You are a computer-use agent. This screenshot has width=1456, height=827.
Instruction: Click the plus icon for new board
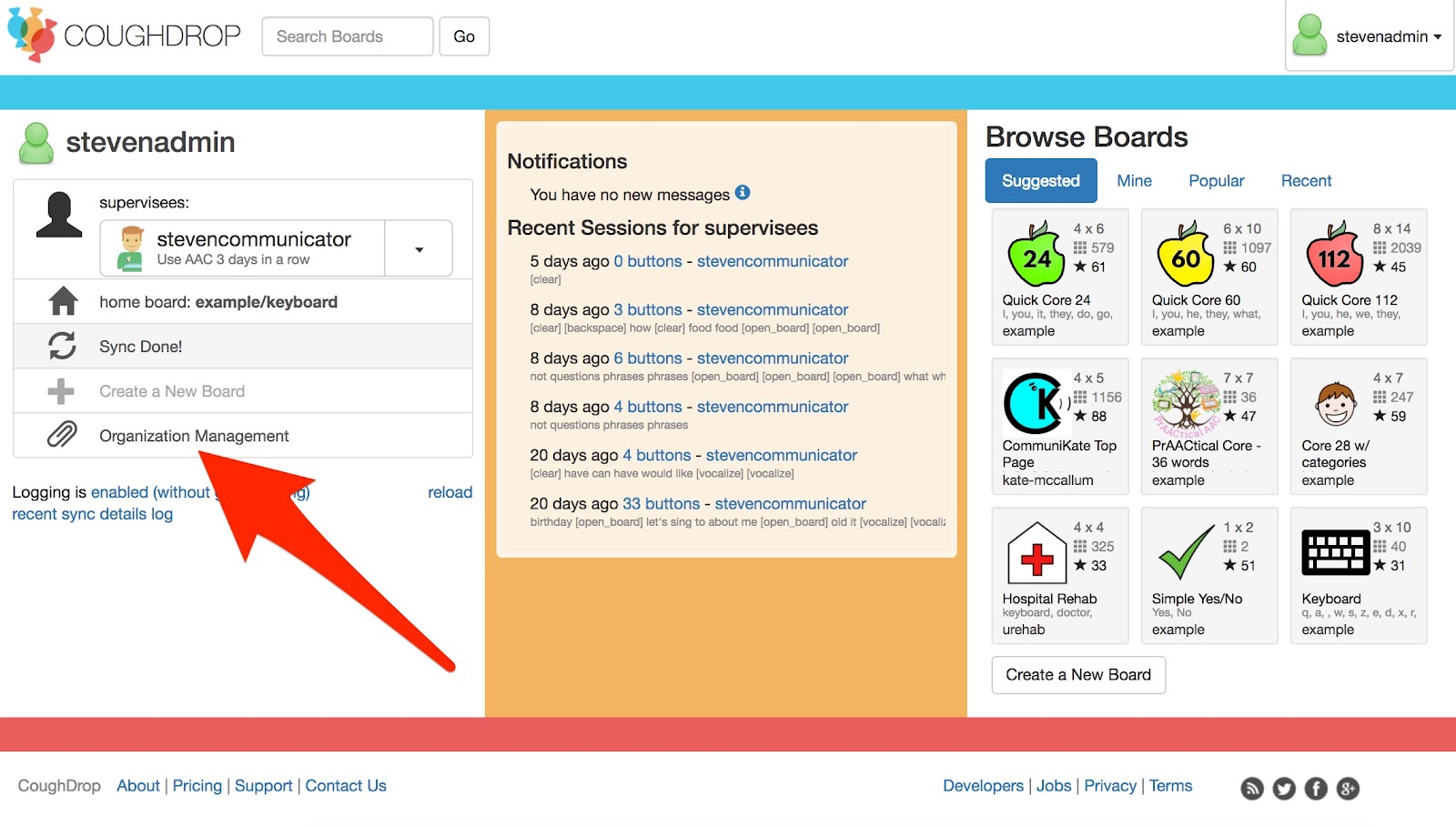point(61,391)
